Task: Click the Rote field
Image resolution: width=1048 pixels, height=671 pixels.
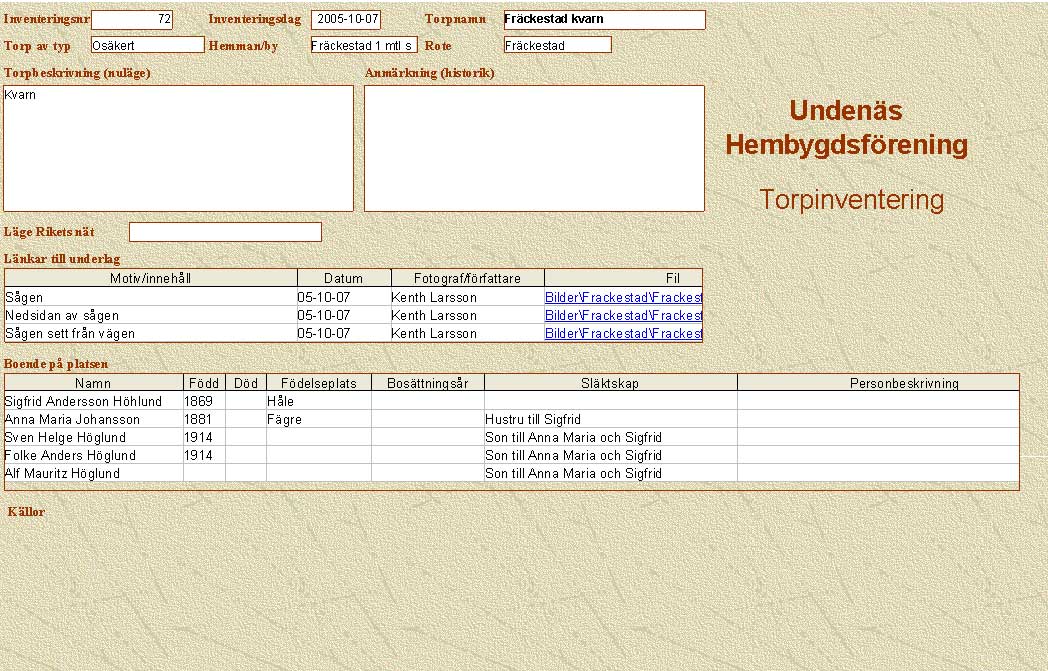Action: [x=557, y=45]
